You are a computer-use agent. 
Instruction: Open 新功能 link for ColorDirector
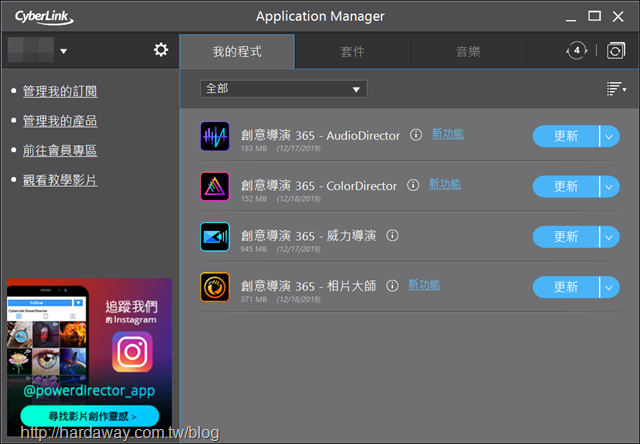coord(445,184)
